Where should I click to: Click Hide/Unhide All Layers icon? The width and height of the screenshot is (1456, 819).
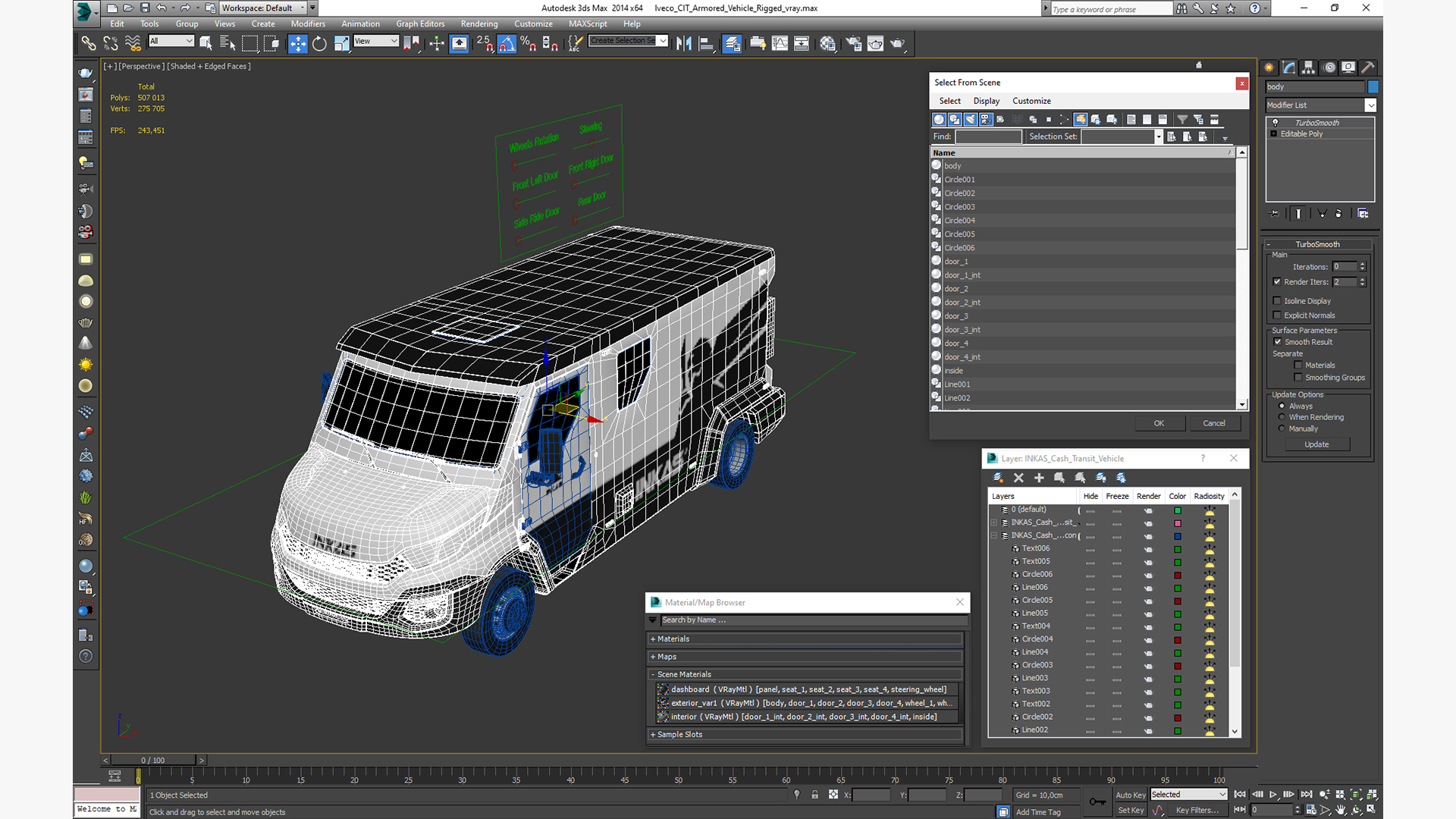tap(1100, 478)
